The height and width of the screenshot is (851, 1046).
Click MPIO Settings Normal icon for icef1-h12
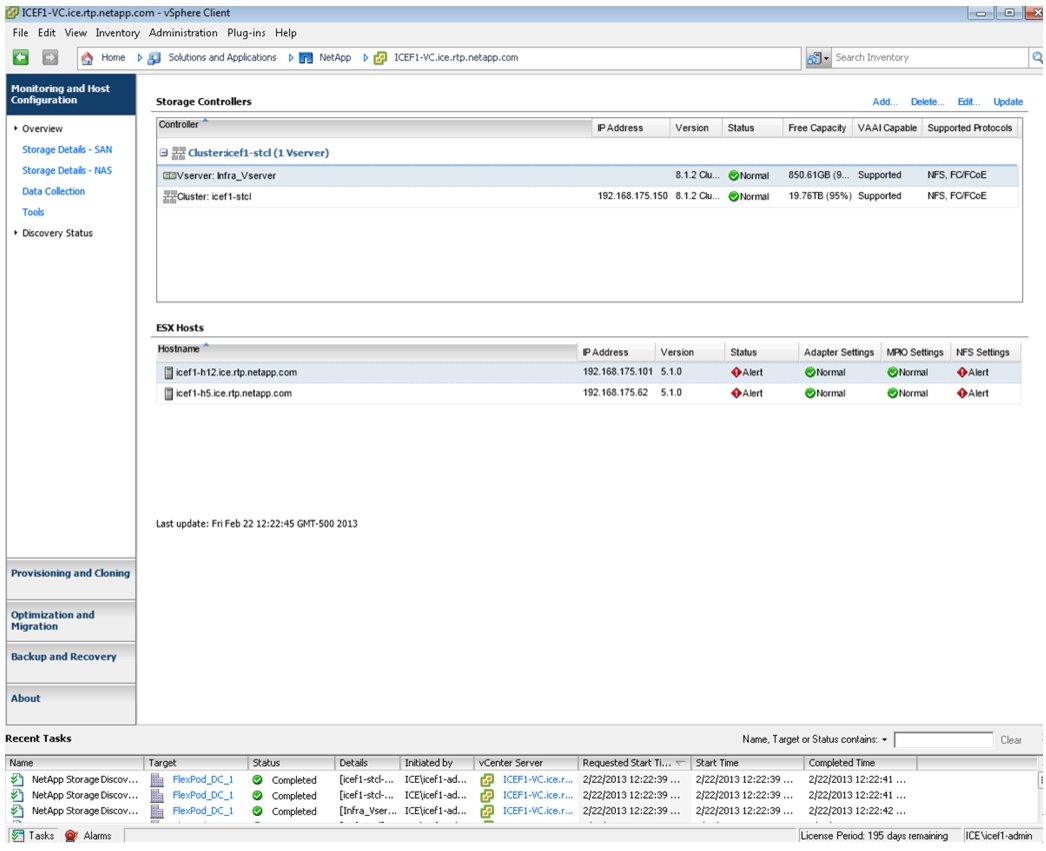[893, 372]
